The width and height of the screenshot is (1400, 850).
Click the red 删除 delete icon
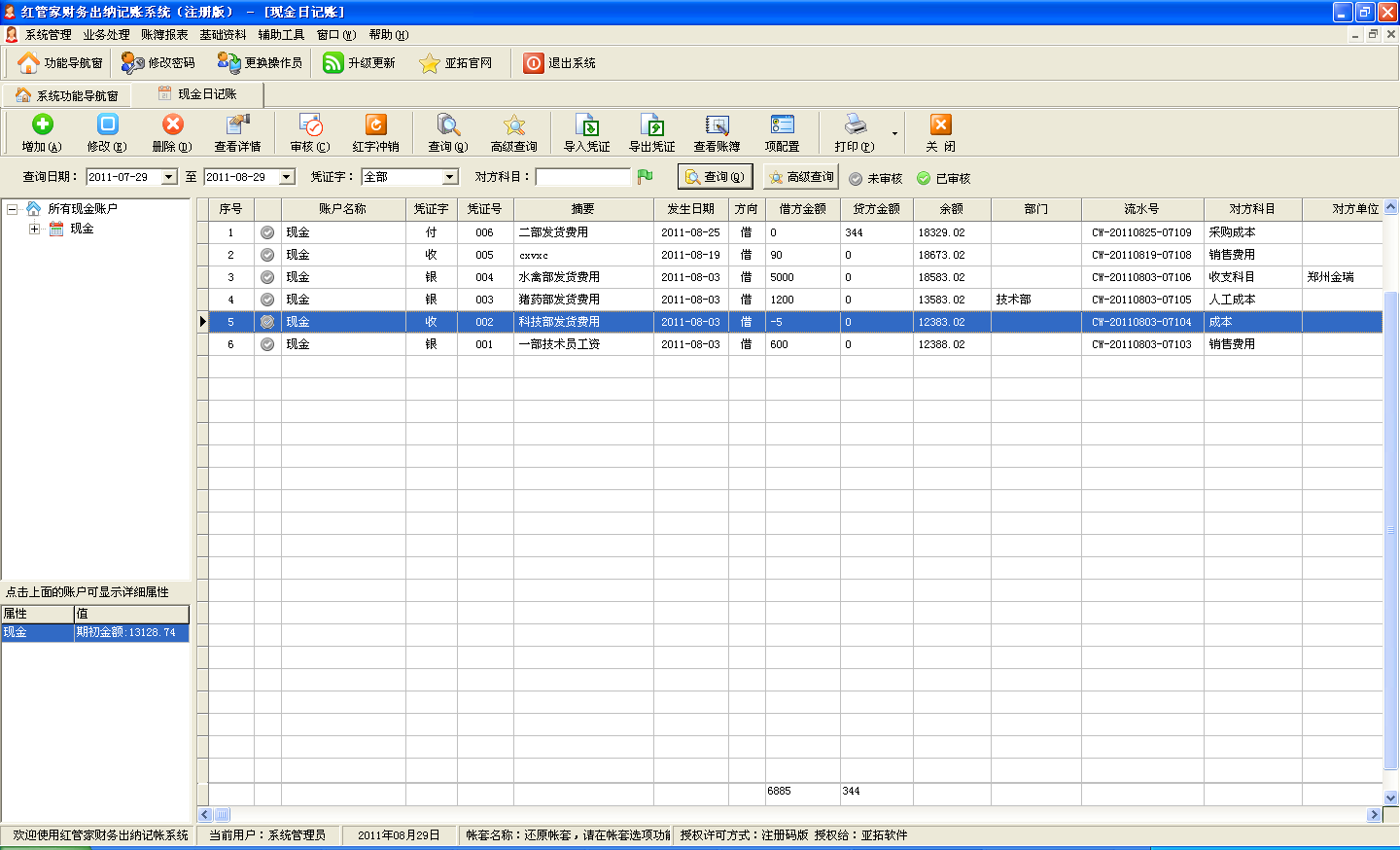(172, 124)
